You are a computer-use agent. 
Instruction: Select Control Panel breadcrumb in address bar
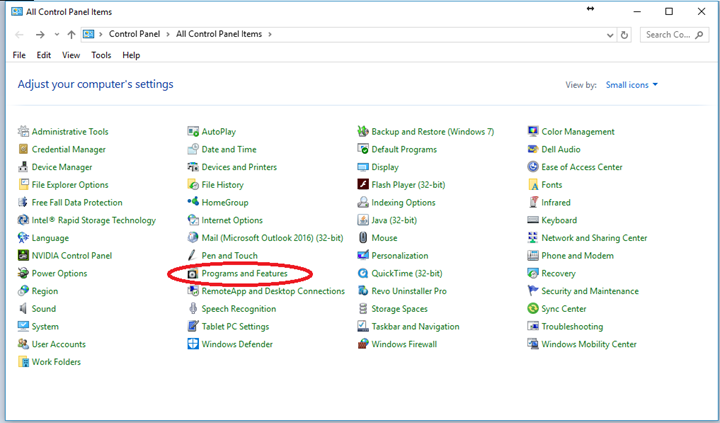click(x=135, y=34)
